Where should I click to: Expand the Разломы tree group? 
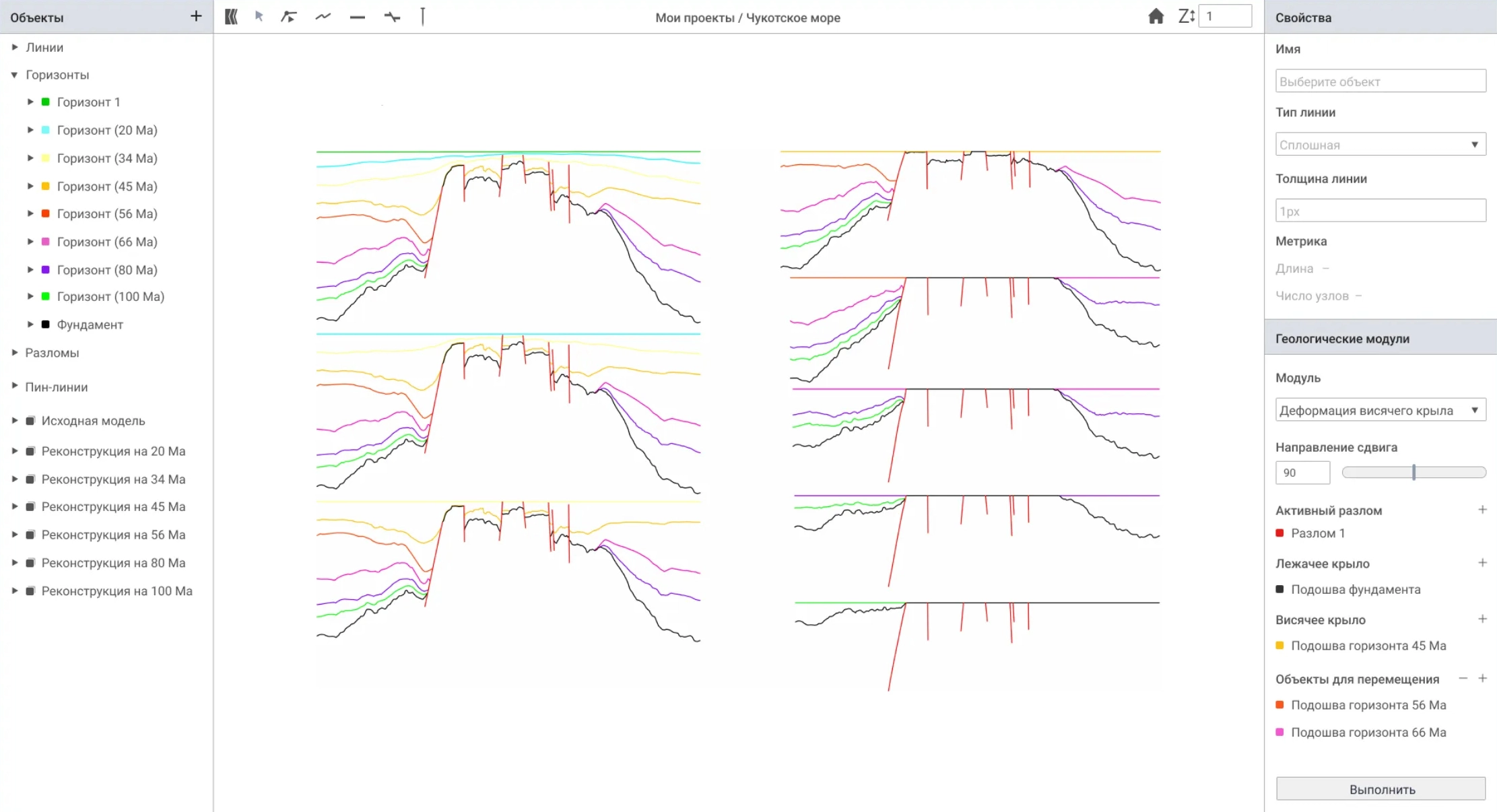[15, 352]
